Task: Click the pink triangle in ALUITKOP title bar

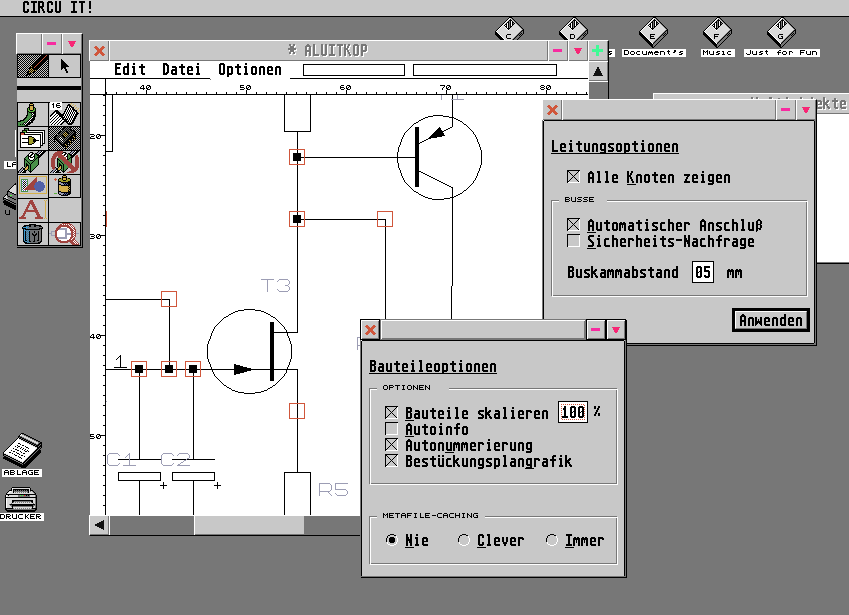Action: click(x=578, y=51)
